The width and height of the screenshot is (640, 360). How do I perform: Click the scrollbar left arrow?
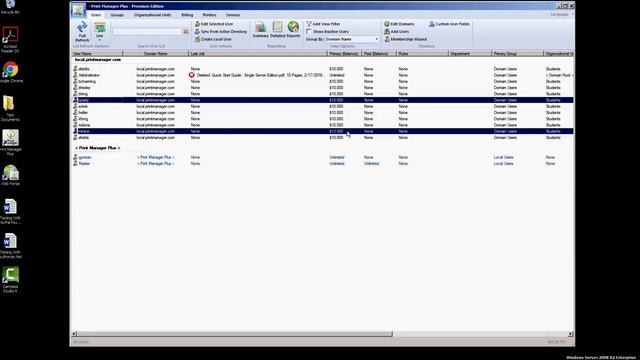tap(74, 334)
